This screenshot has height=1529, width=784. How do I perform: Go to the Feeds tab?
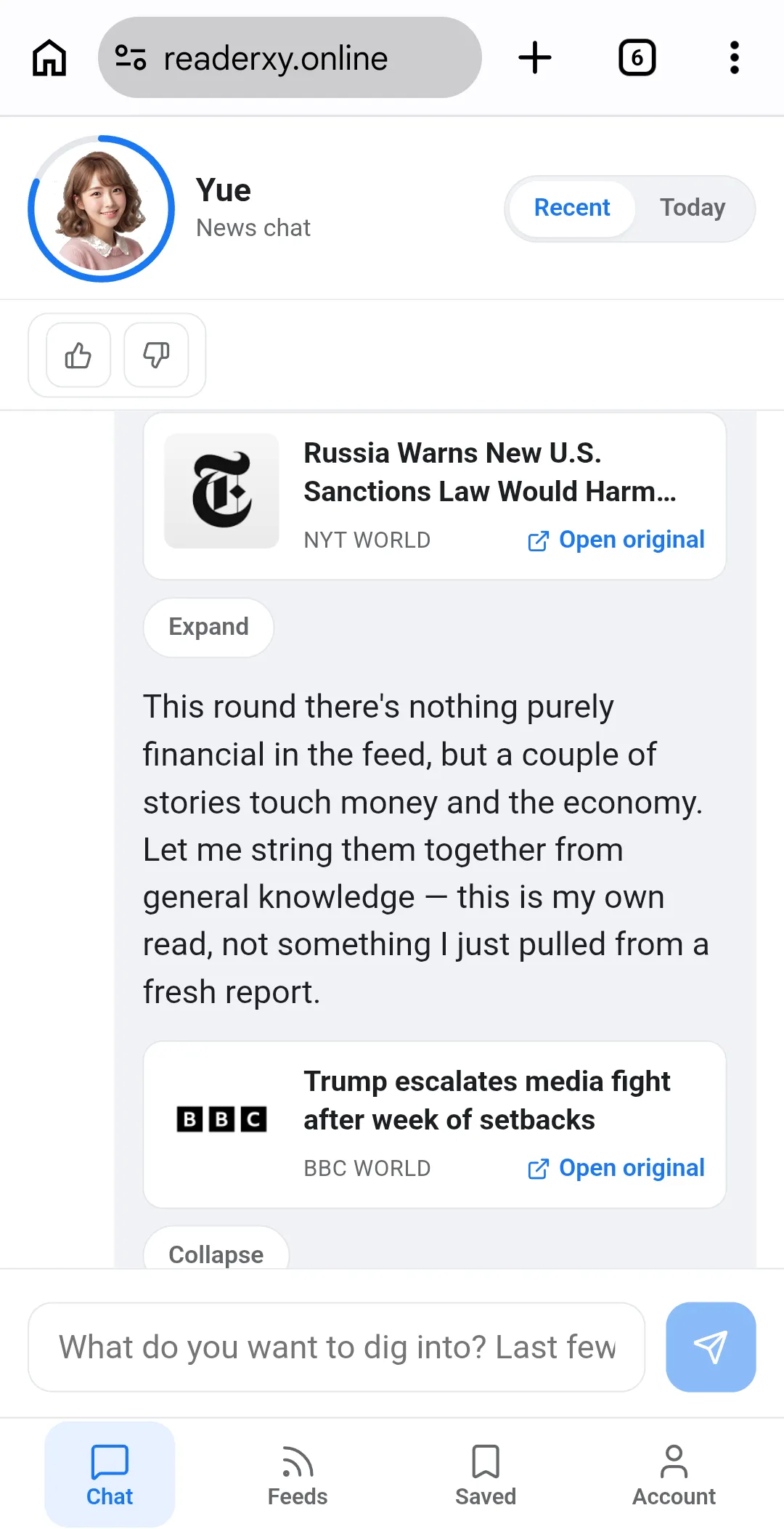click(x=298, y=1475)
